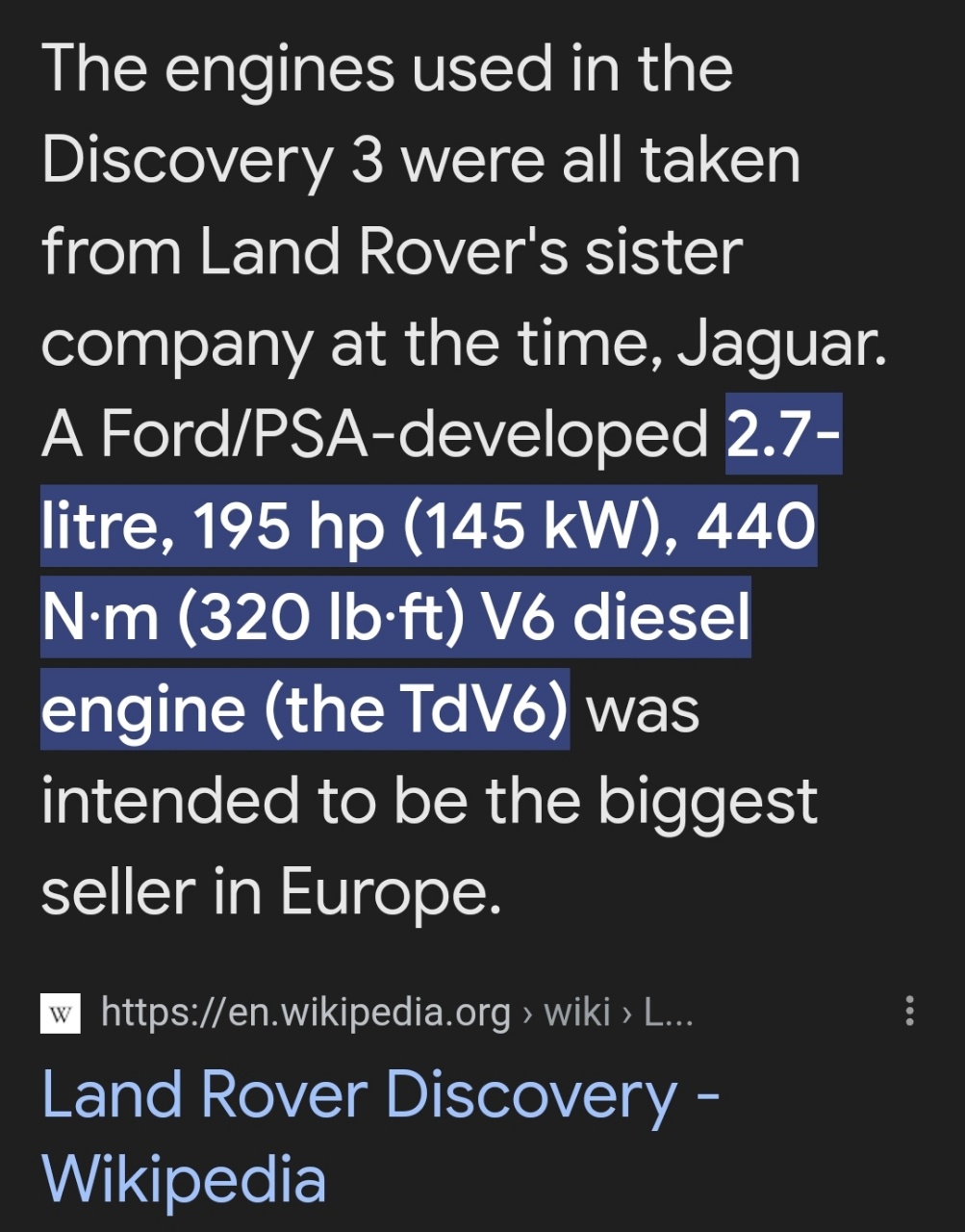This screenshot has width=965, height=1232.
Task: Tap highlighted 'N·m (320 lb·ft) V6 diesel' line
Action: coord(395,618)
